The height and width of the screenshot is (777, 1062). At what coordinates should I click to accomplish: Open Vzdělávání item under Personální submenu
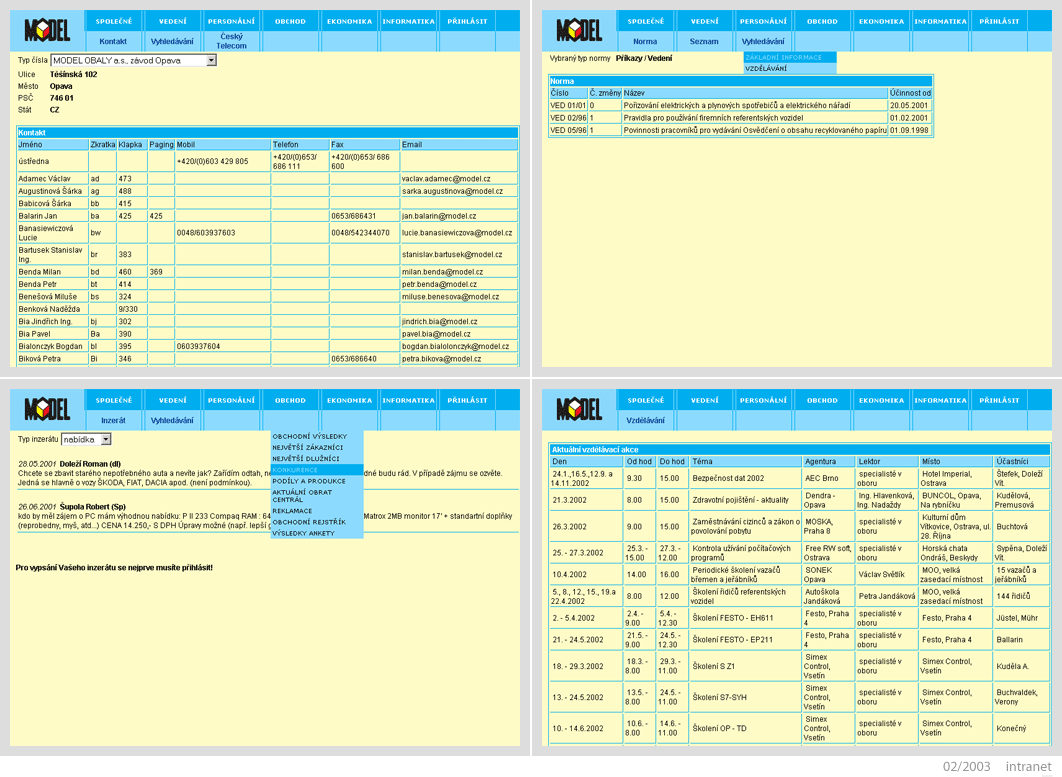pyautogui.click(x=789, y=68)
